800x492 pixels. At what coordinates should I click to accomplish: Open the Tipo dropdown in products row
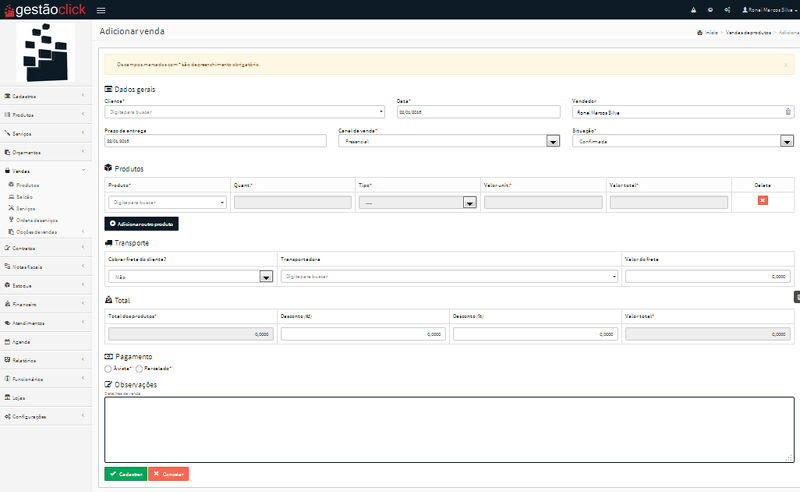click(418, 202)
